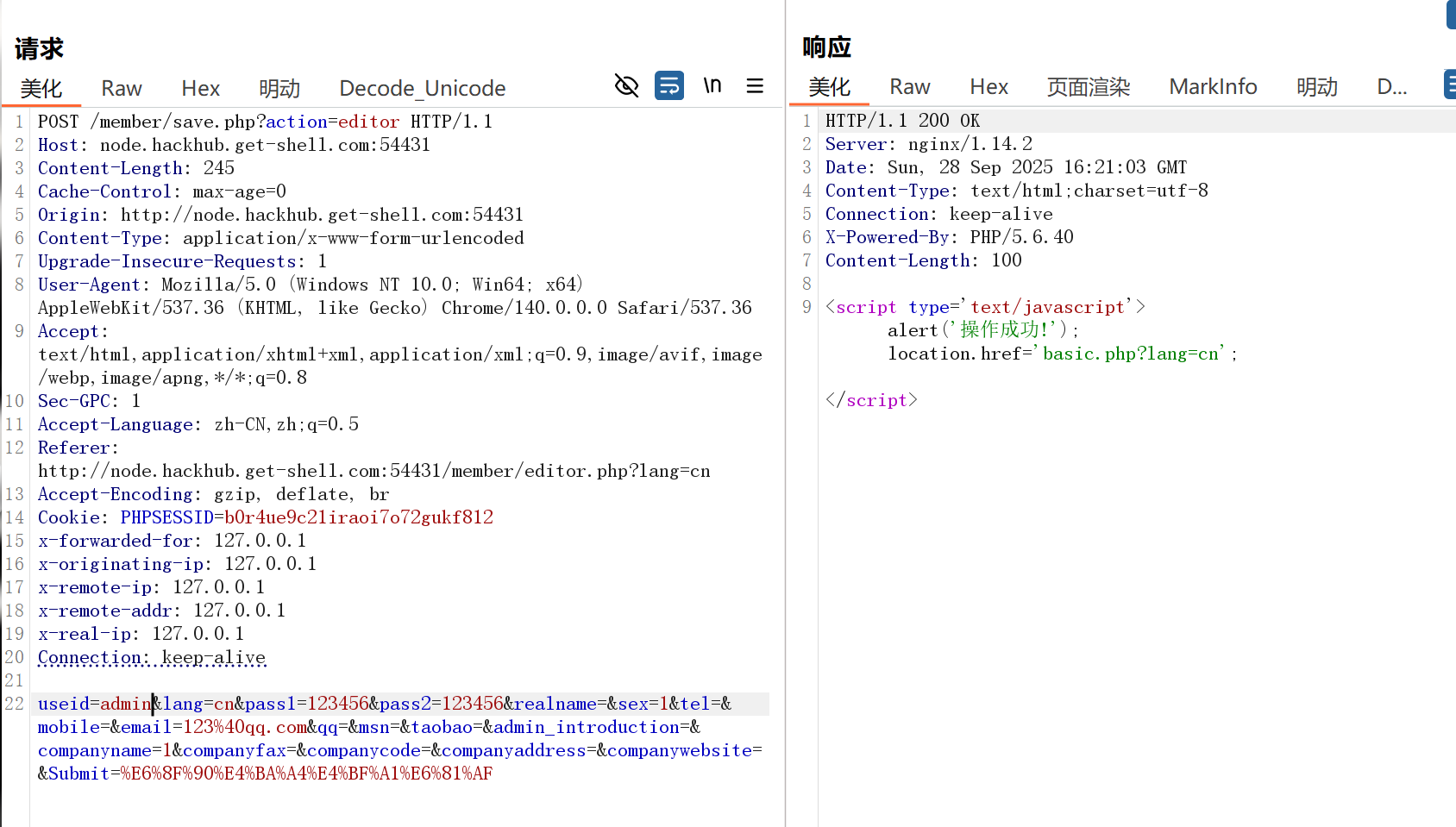Viewport: 1456px width, 827px height.
Task: Click the response Connection: keep-alive header
Action: (x=938, y=214)
